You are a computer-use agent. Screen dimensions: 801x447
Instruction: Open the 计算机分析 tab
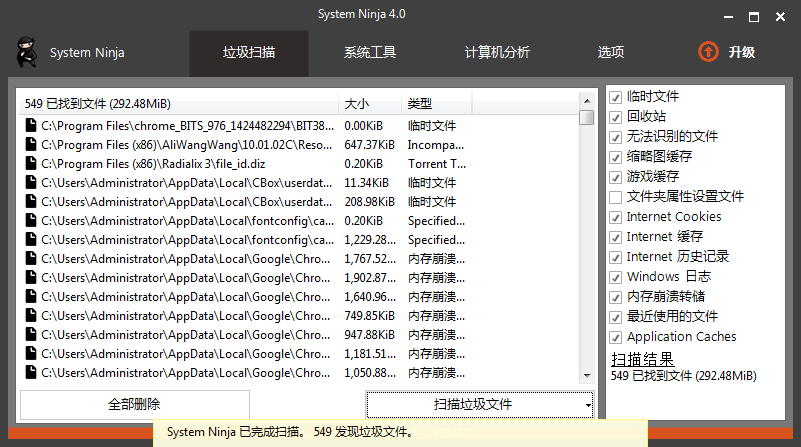pyautogui.click(x=497, y=53)
